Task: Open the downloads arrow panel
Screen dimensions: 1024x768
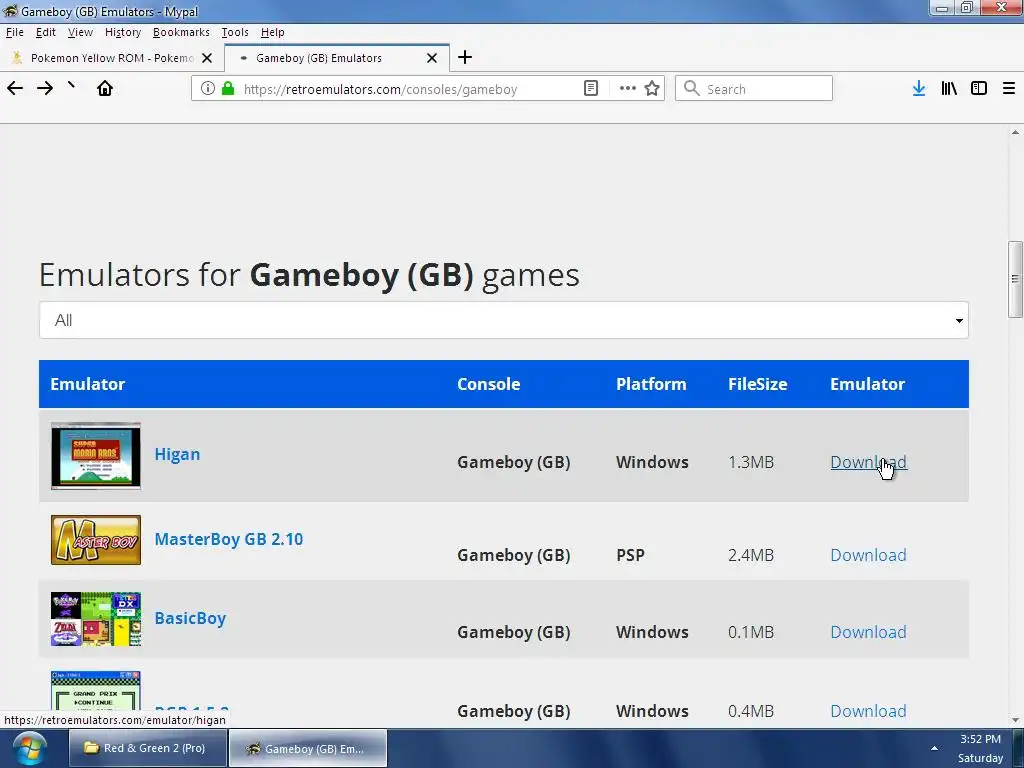Action: [x=919, y=88]
